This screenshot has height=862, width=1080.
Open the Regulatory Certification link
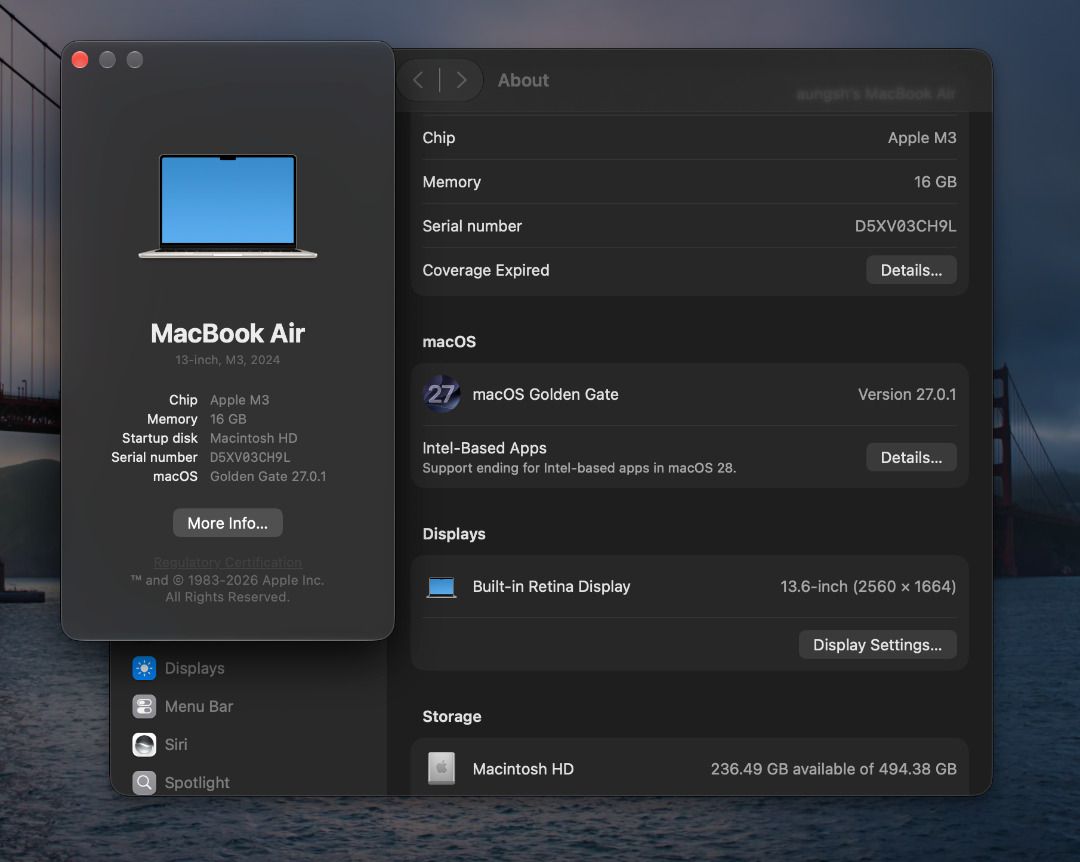[x=228, y=562]
